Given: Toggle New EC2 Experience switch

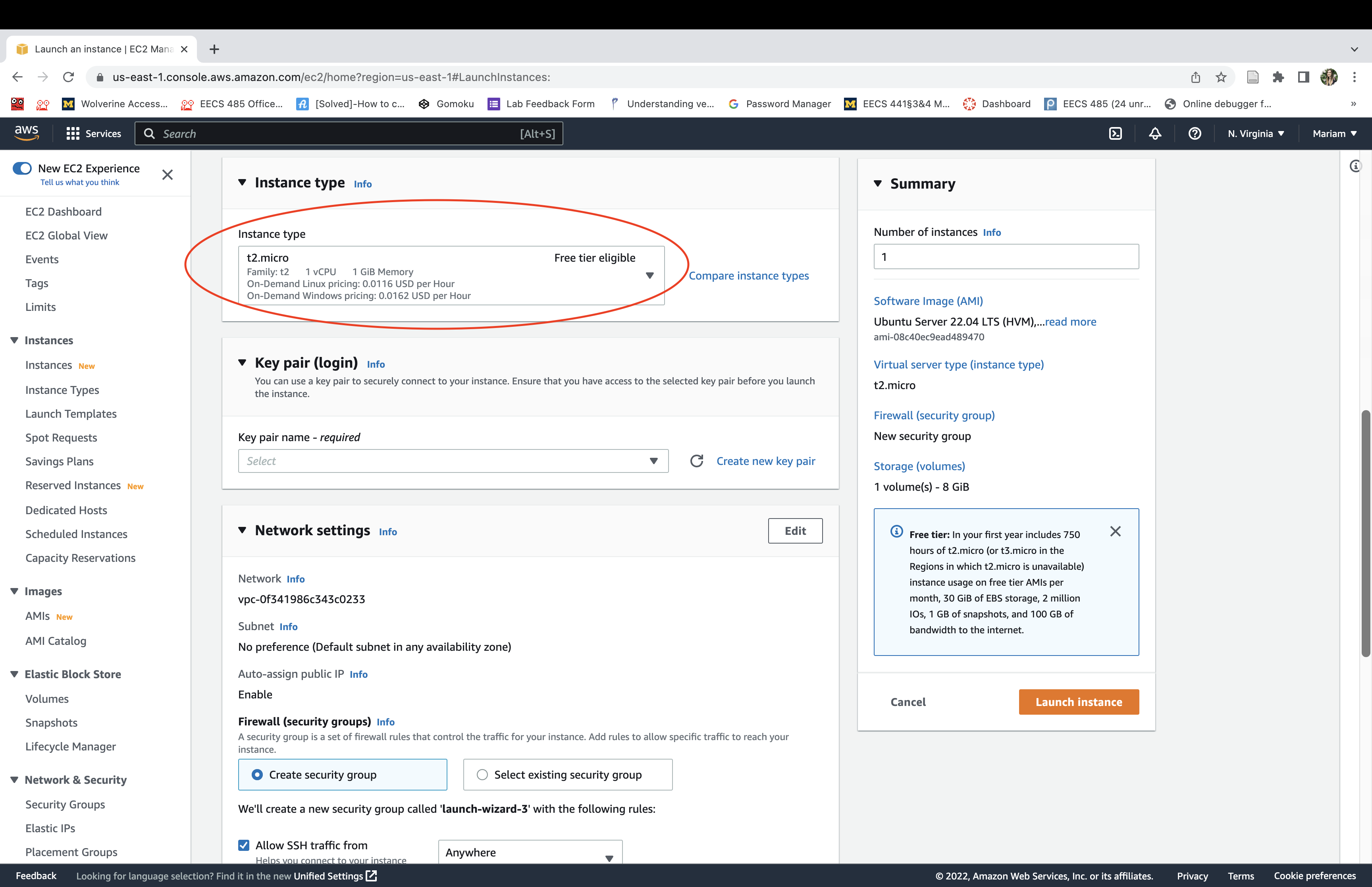Looking at the screenshot, I should pyautogui.click(x=23, y=168).
